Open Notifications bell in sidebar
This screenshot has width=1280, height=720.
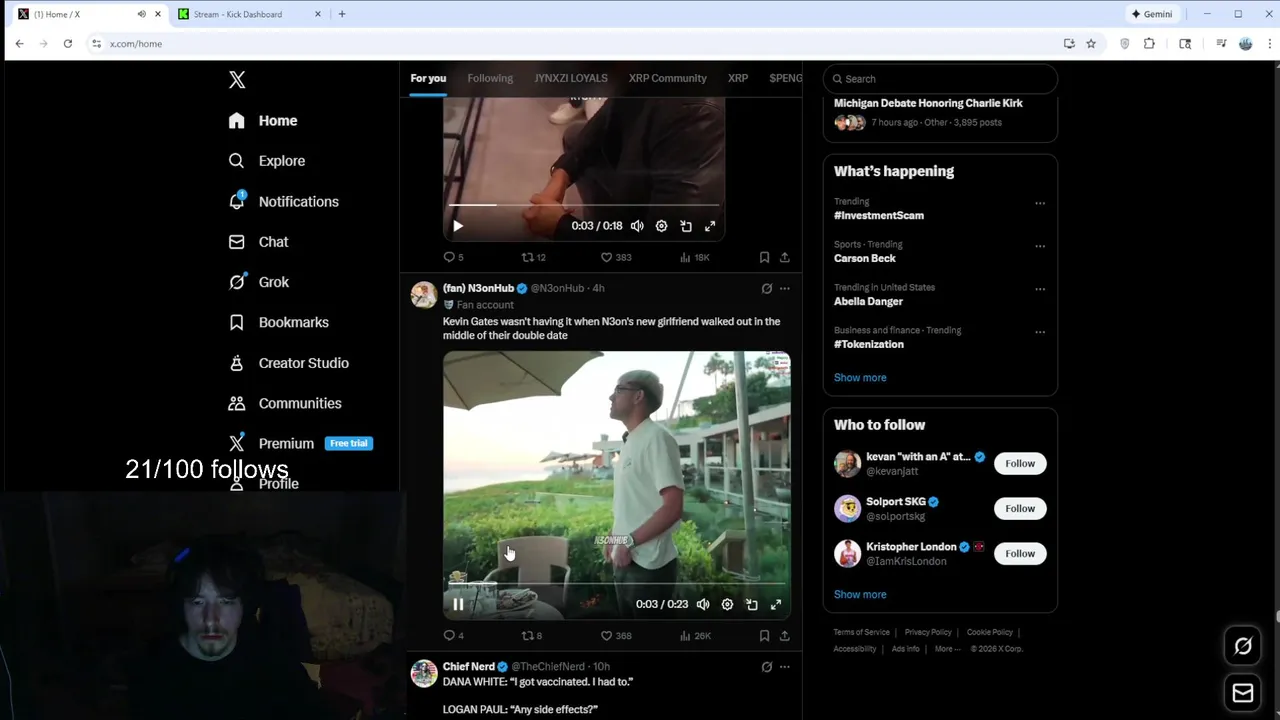[237, 201]
